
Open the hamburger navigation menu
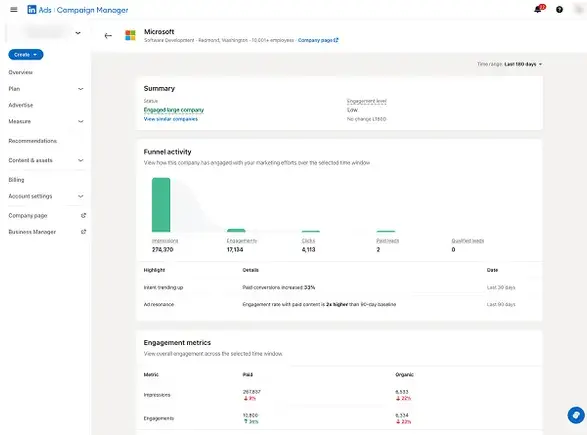[14, 10]
